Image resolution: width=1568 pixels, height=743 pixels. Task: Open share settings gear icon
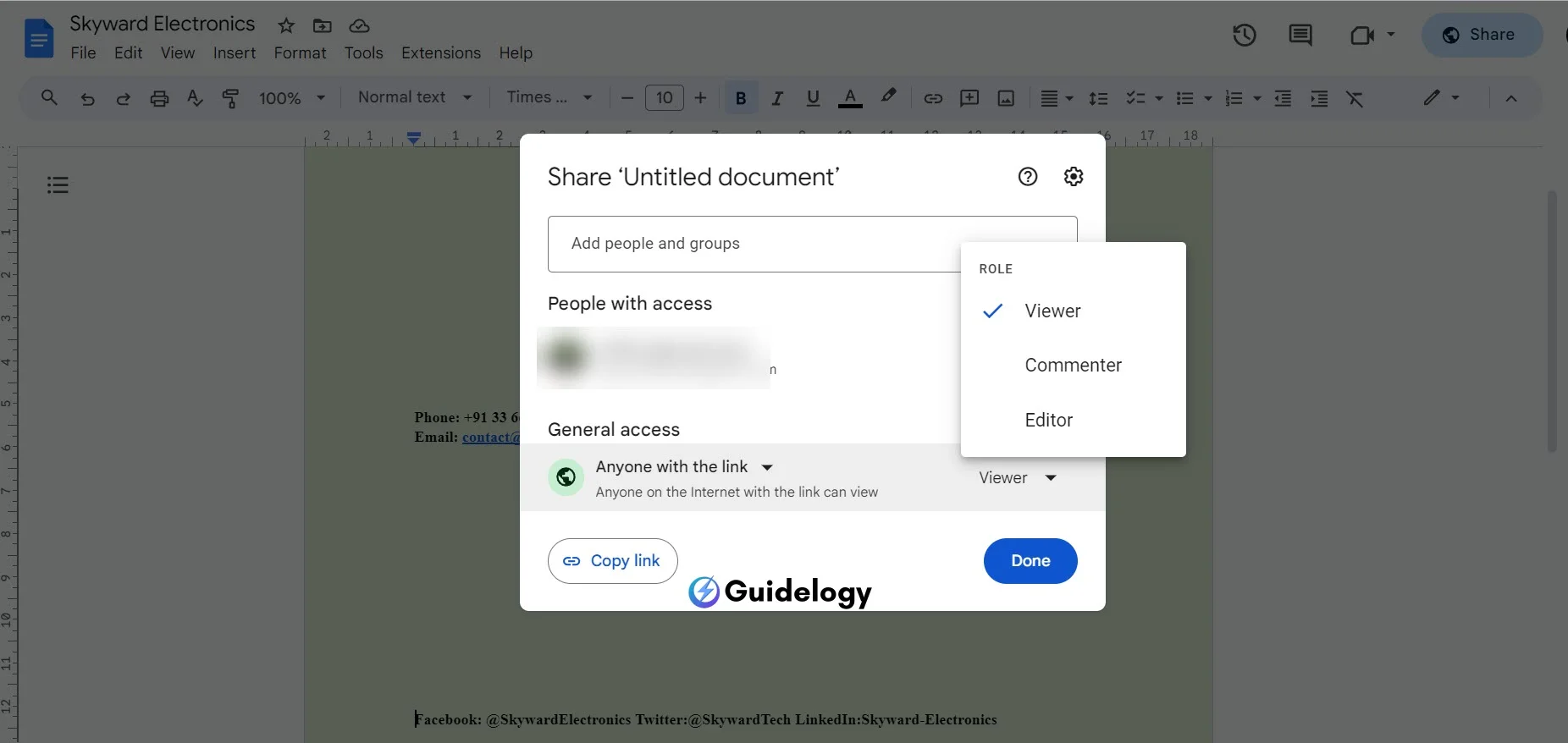[x=1074, y=176]
